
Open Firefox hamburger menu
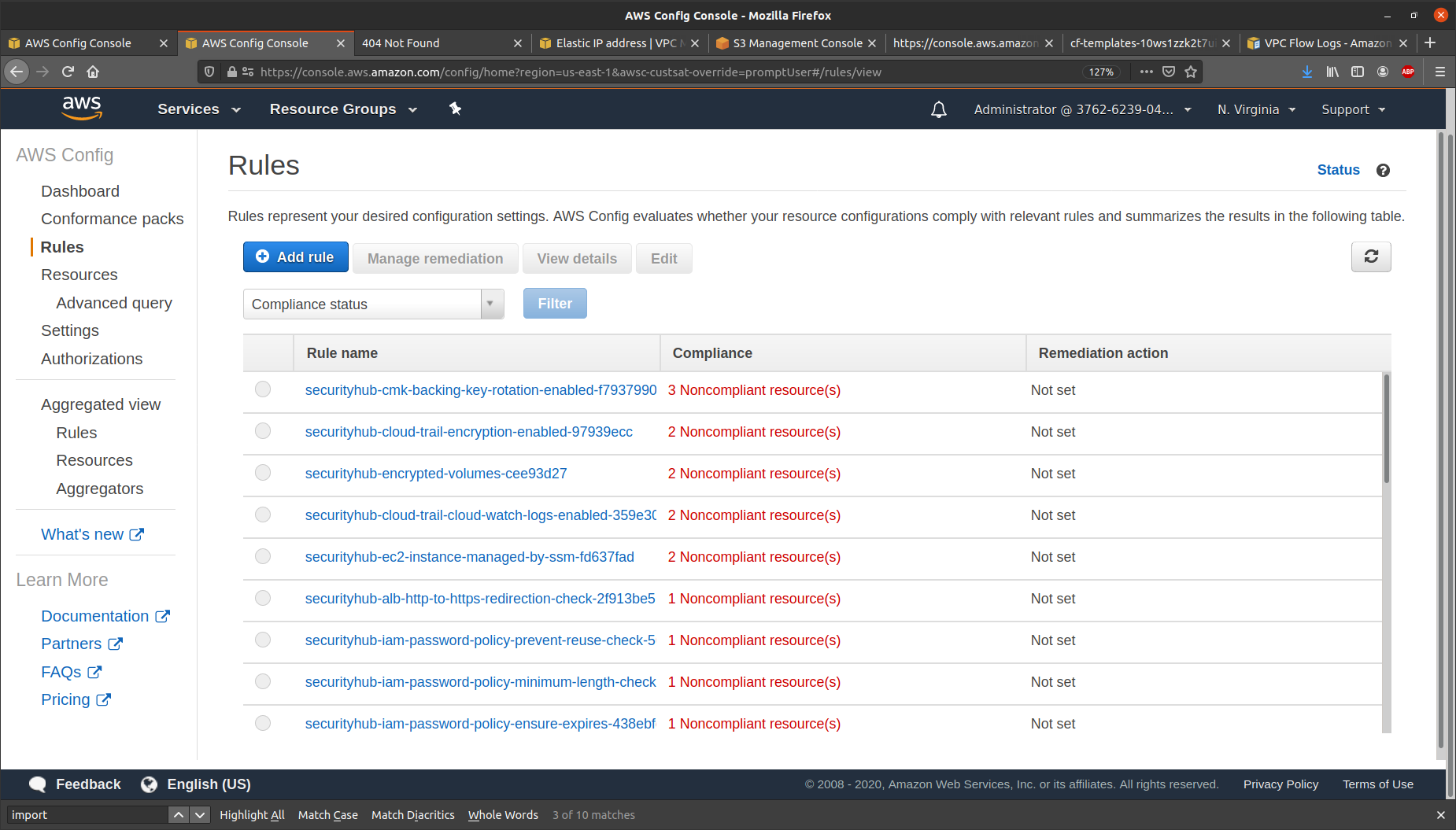(1440, 72)
